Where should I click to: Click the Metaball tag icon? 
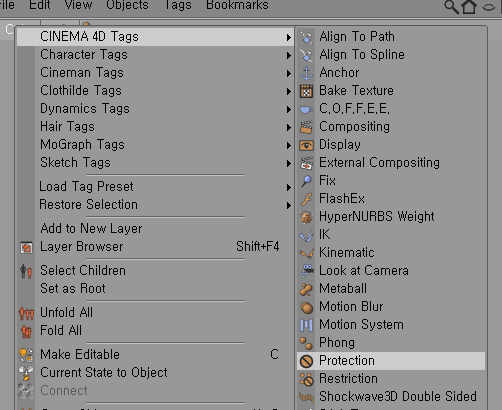[x=306, y=289]
